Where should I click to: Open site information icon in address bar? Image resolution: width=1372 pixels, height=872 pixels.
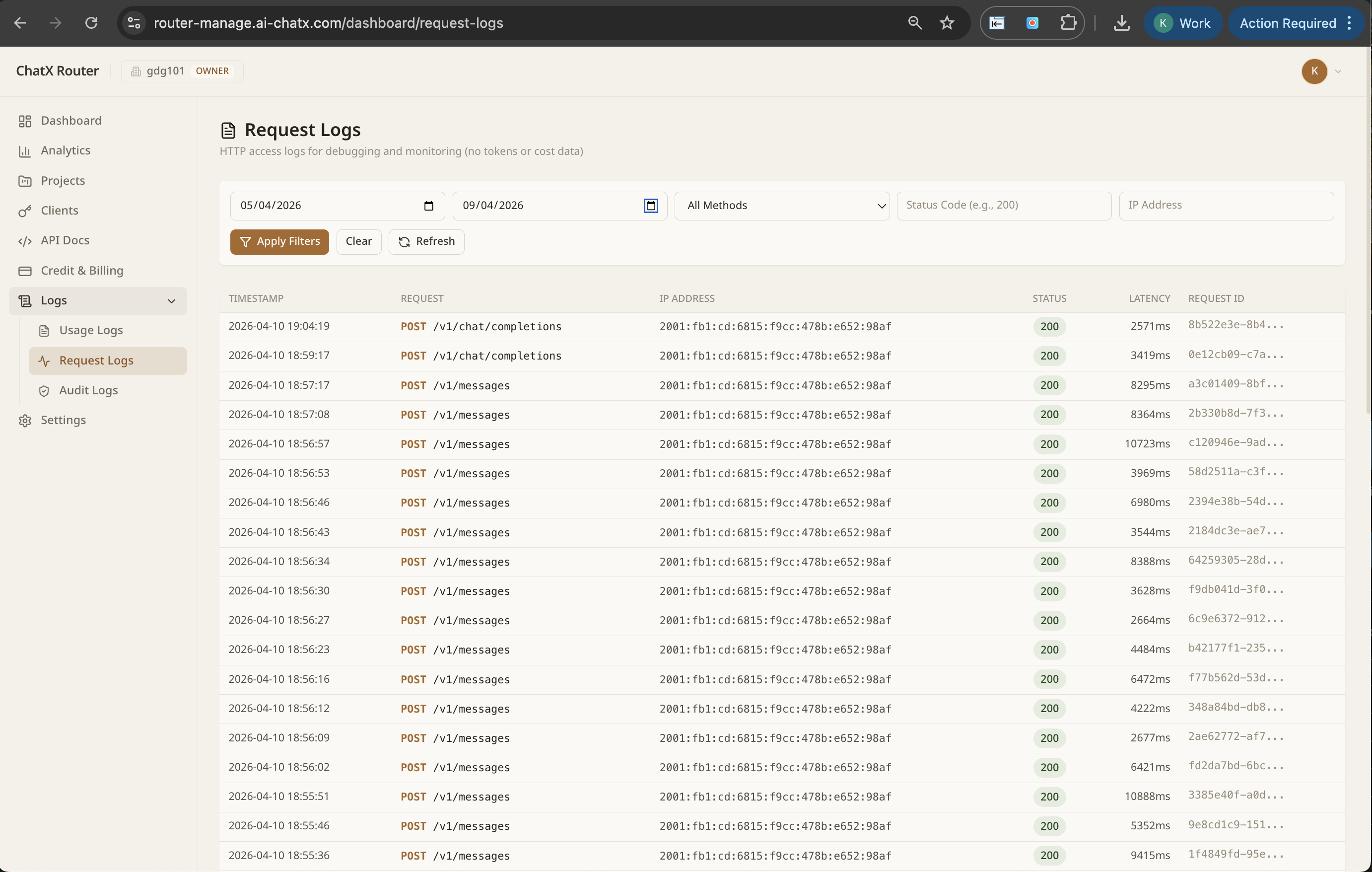pyautogui.click(x=134, y=23)
